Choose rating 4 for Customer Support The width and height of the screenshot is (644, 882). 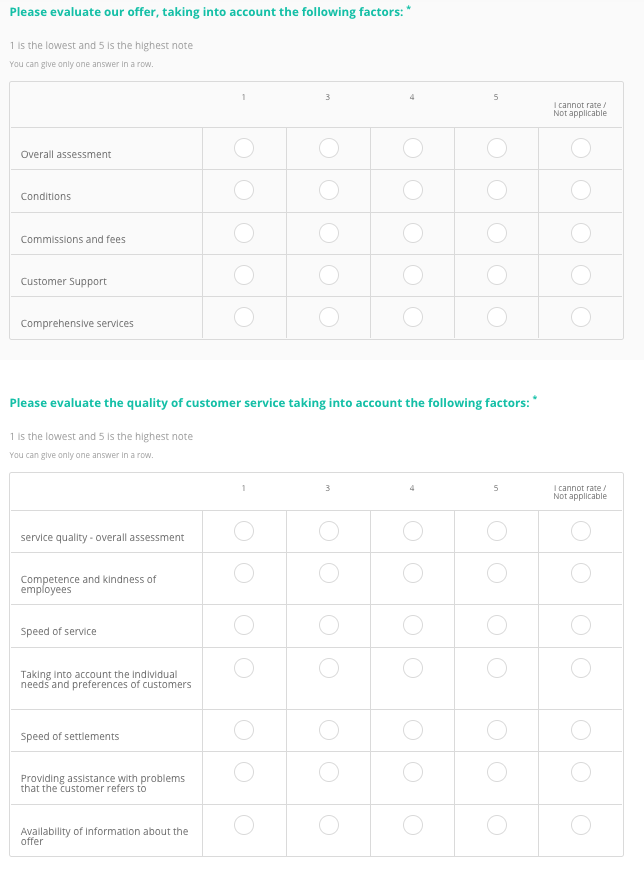pyautogui.click(x=412, y=275)
